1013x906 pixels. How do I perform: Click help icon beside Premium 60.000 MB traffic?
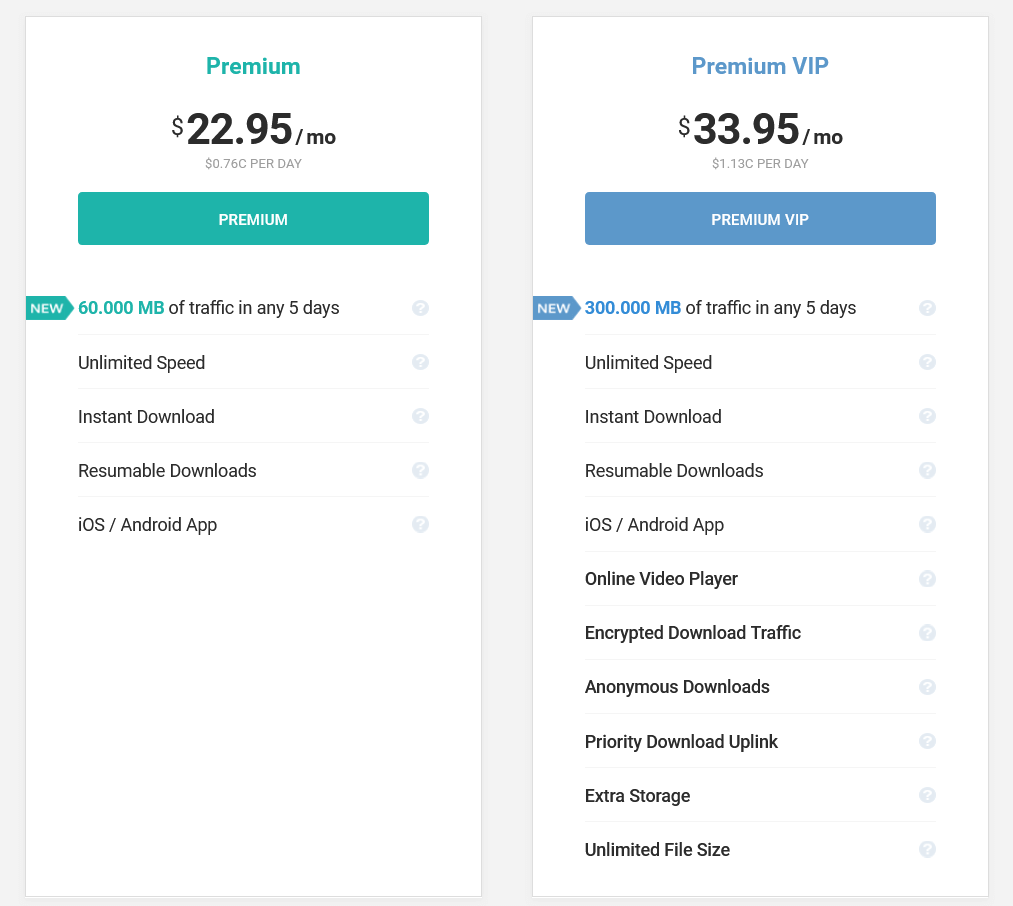coord(420,308)
